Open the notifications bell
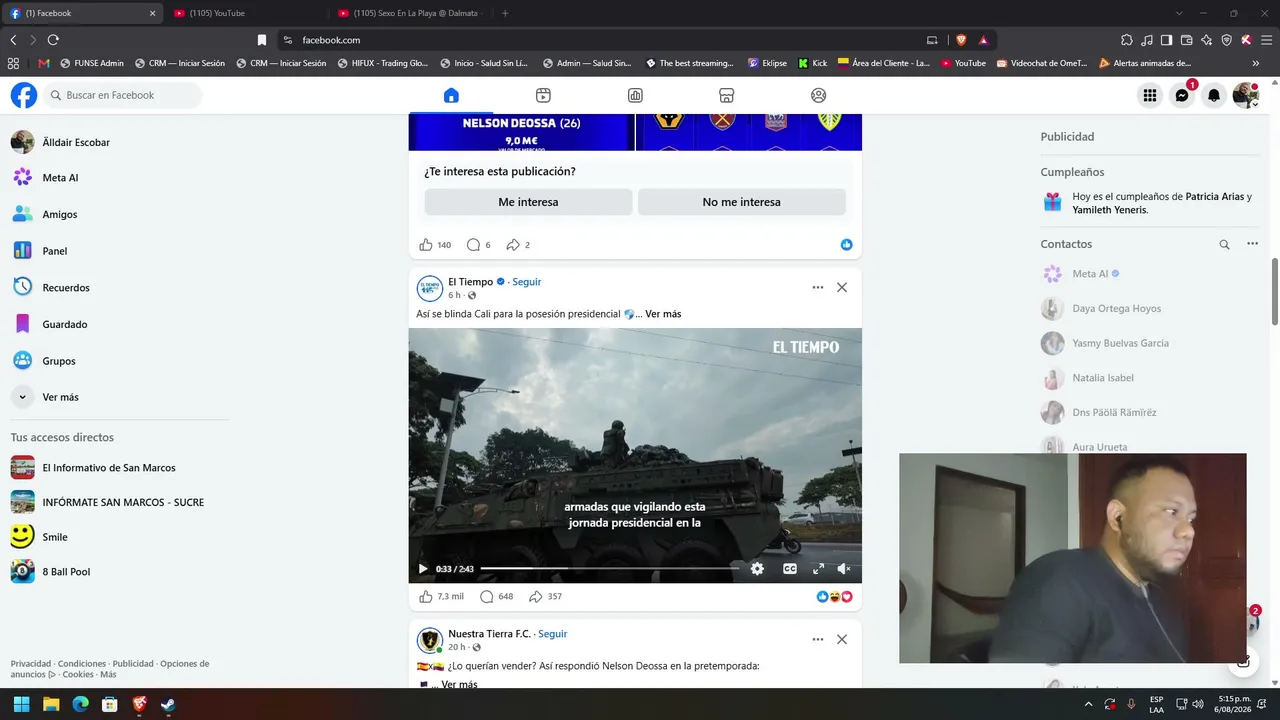This screenshot has width=1280, height=720. (x=1214, y=95)
